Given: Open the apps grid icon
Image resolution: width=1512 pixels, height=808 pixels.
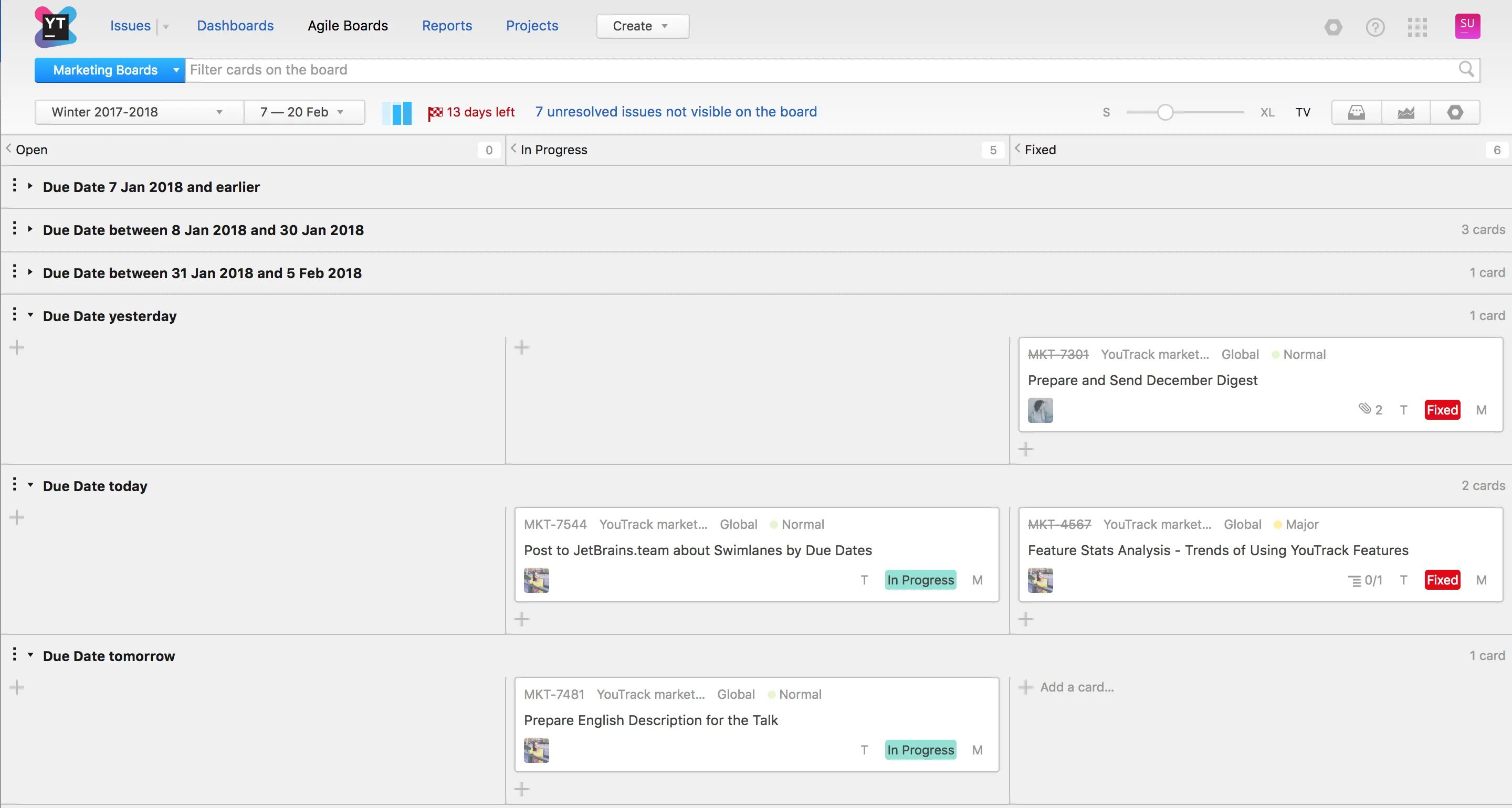Looking at the screenshot, I should pyautogui.click(x=1417, y=27).
